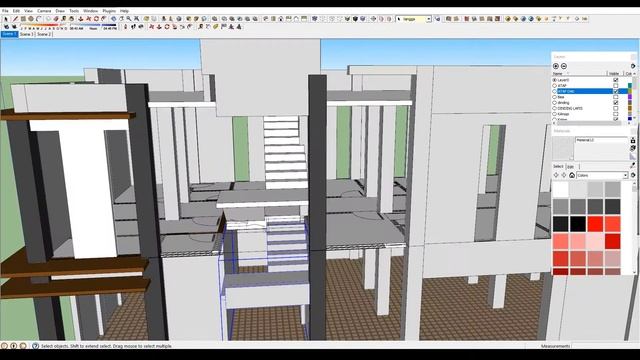Activate the Orbit camera tool

113,19
